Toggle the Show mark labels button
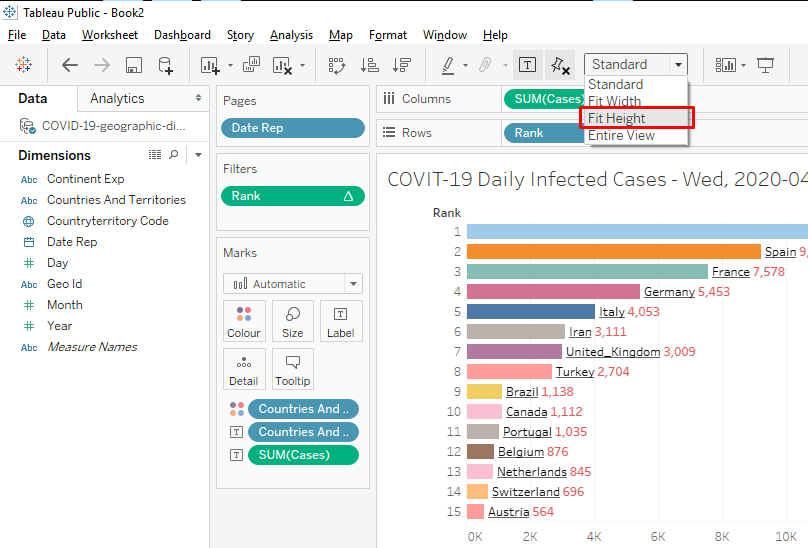 (x=528, y=65)
